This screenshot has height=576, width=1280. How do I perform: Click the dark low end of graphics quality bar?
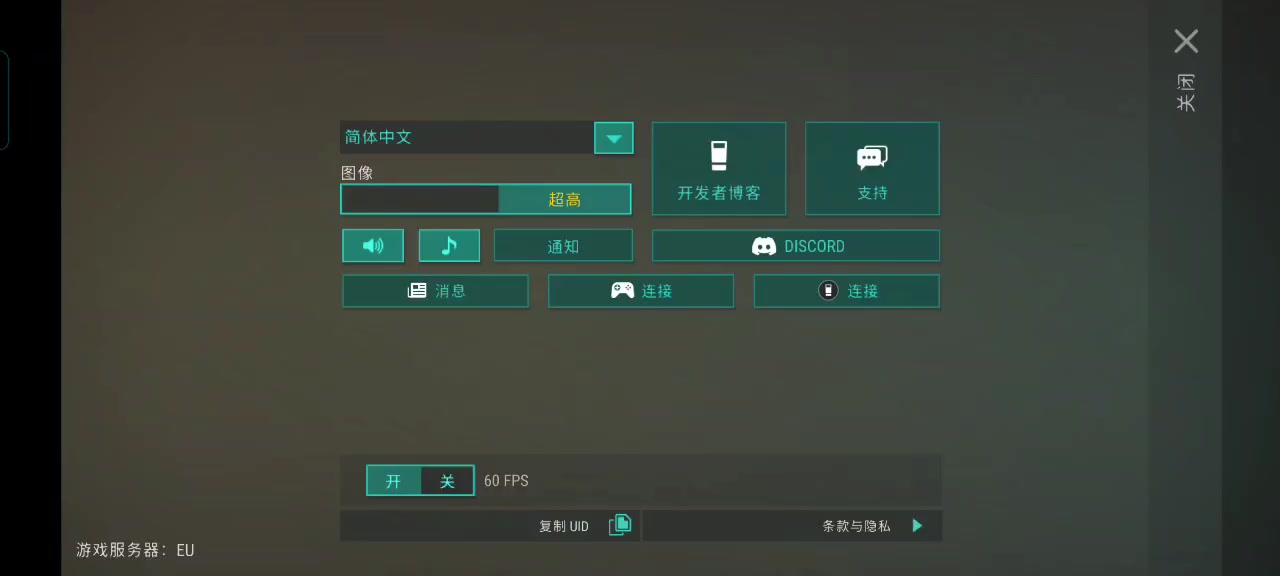pyautogui.click(x=420, y=199)
